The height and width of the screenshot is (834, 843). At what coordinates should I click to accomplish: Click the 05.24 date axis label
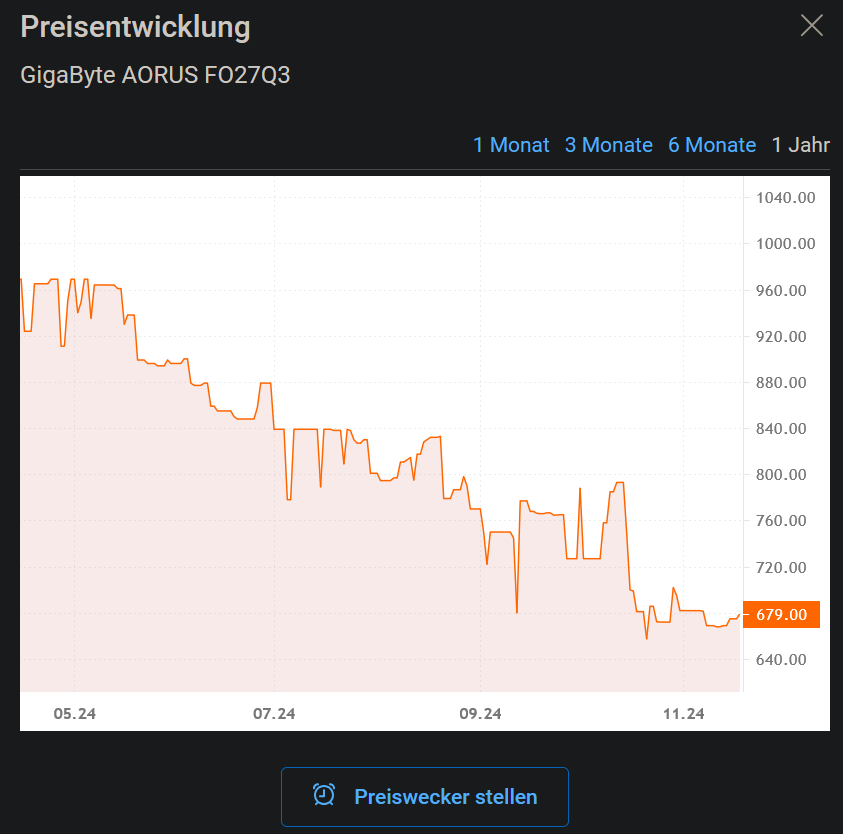[75, 714]
